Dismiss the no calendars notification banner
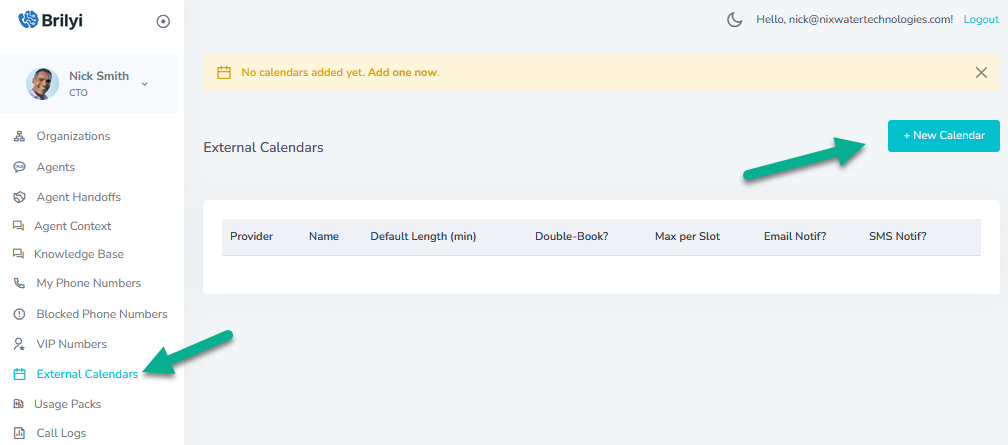 point(980,72)
